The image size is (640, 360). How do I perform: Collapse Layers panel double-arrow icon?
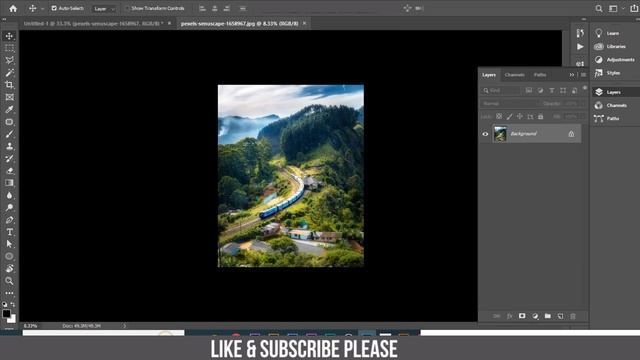click(572, 75)
